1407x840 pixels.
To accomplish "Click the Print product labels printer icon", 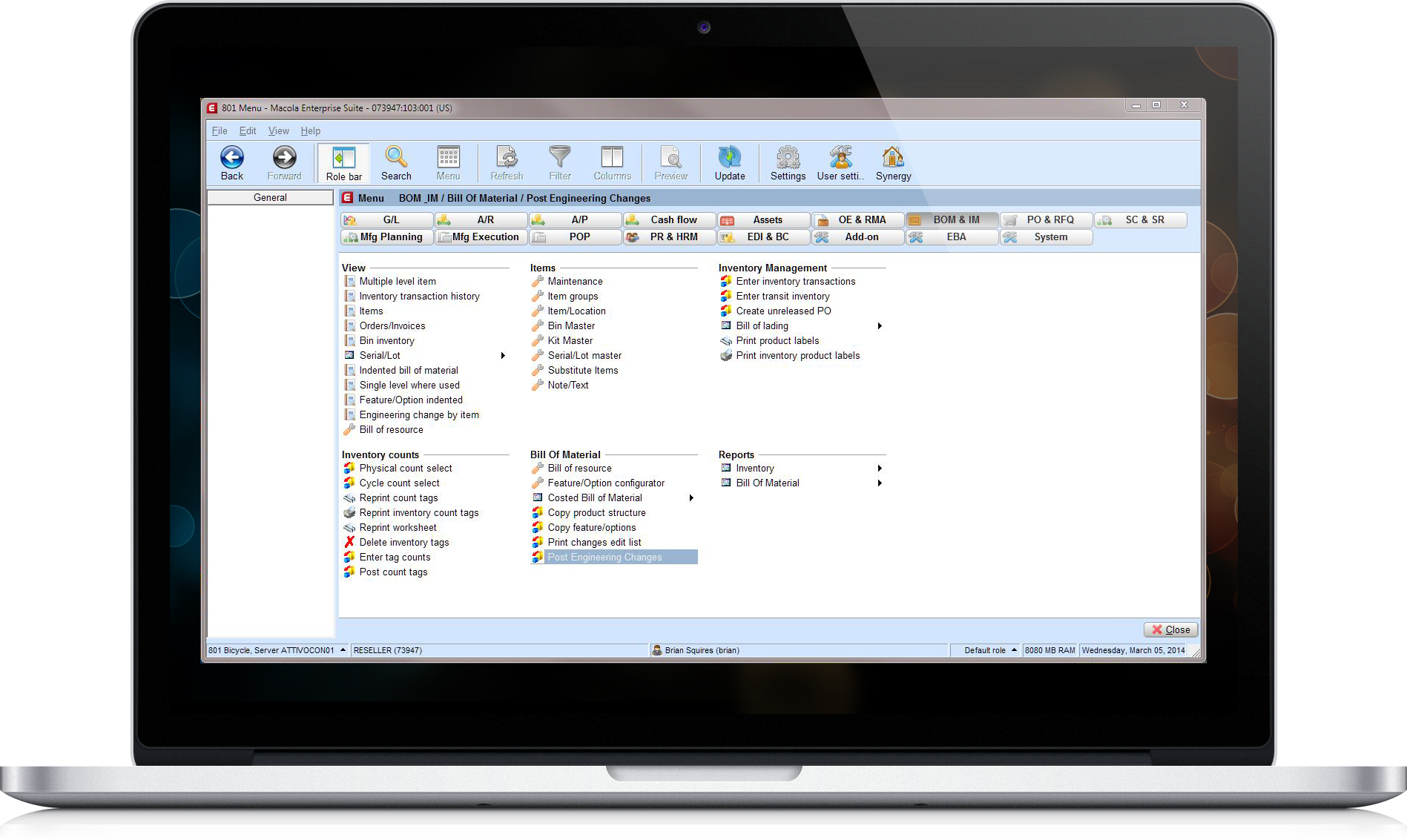I will 726,341.
